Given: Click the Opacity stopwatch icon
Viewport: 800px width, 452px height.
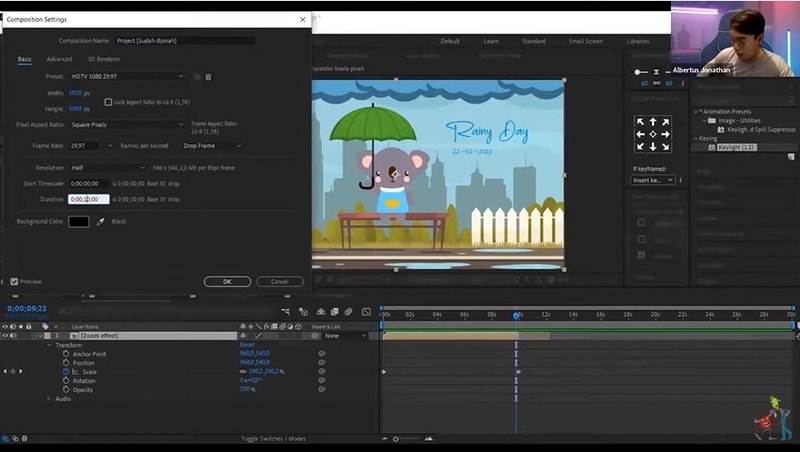Looking at the screenshot, I should pyautogui.click(x=66, y=389).
